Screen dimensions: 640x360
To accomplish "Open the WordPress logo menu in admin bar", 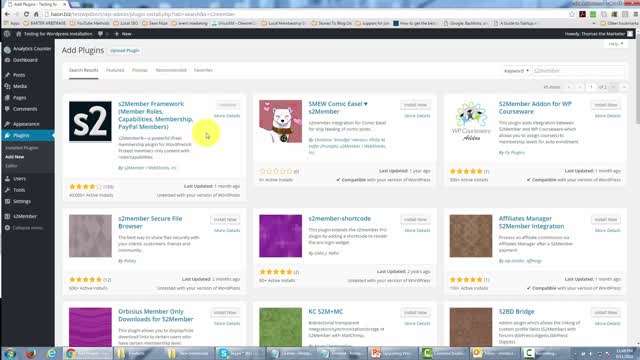I will (7, 34).
